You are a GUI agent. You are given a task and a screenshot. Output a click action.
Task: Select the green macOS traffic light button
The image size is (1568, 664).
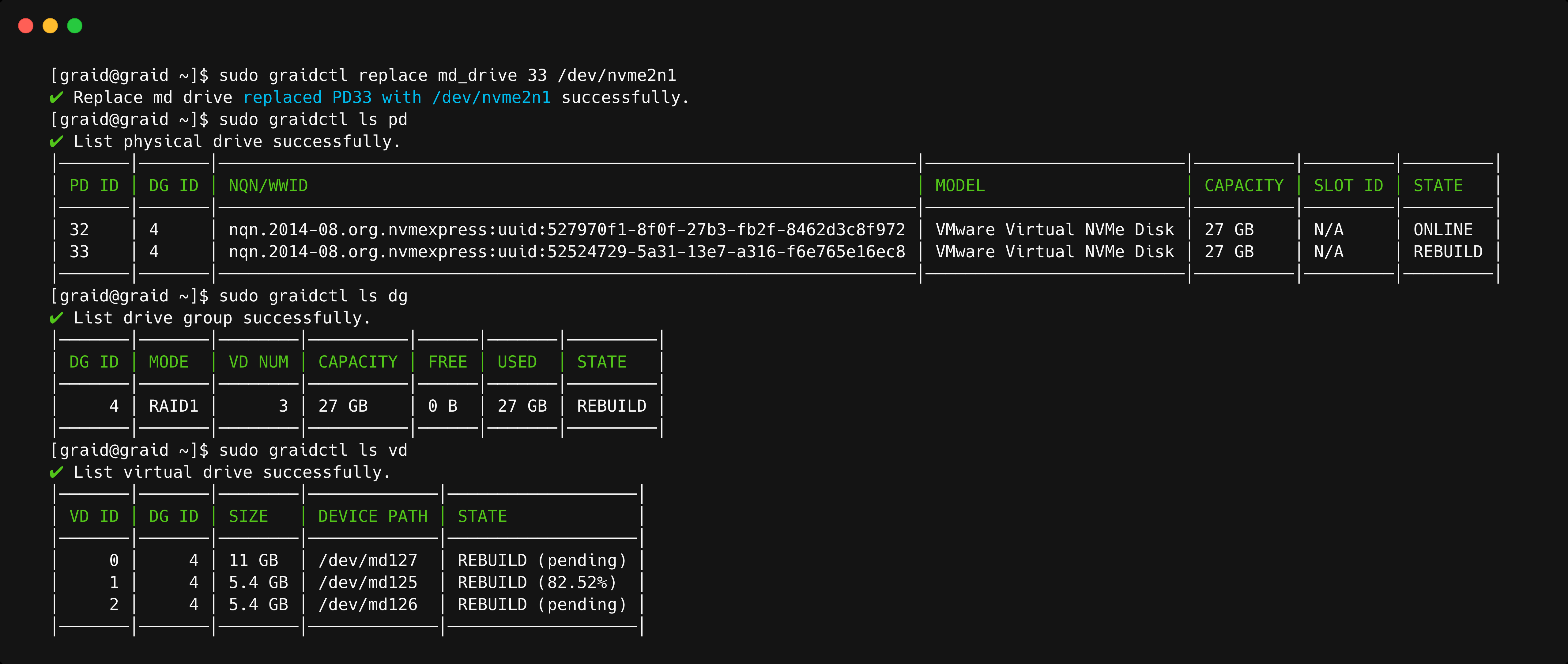[75, 25]
